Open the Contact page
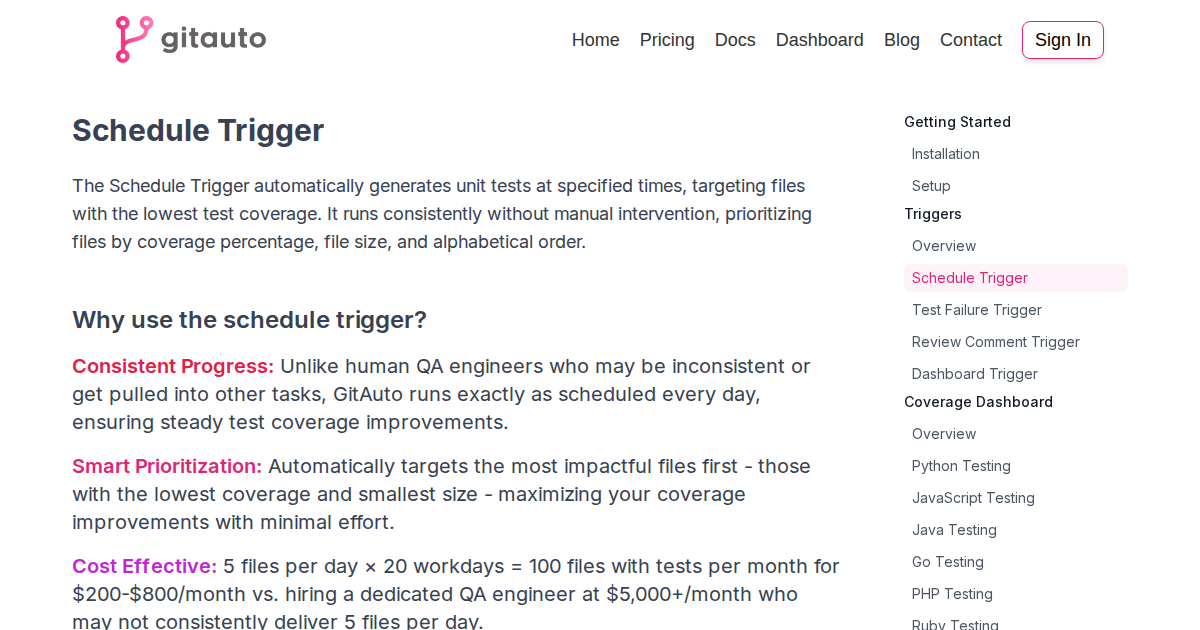 pos(970,40)
